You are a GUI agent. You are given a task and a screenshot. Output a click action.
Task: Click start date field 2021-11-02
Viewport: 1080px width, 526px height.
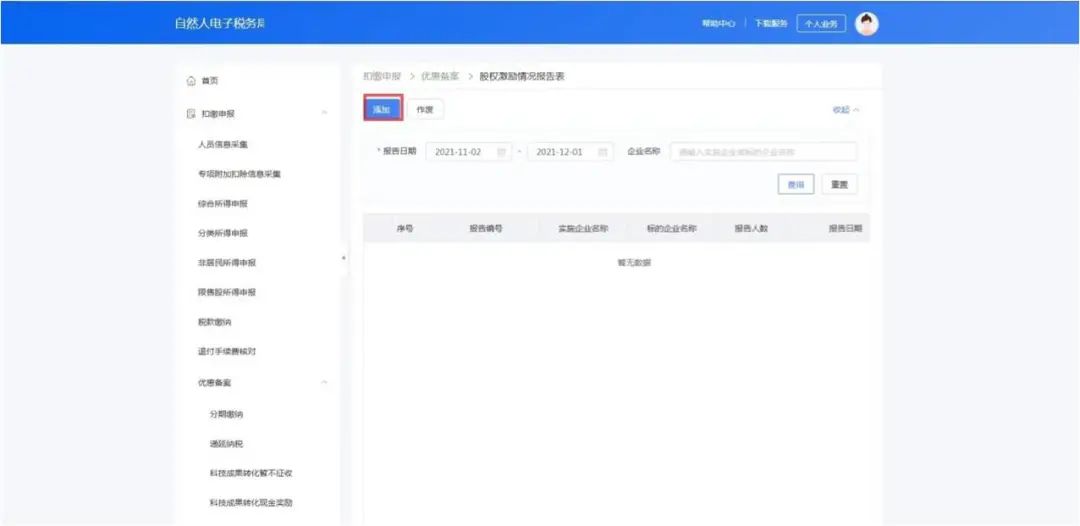click(469, 152)
